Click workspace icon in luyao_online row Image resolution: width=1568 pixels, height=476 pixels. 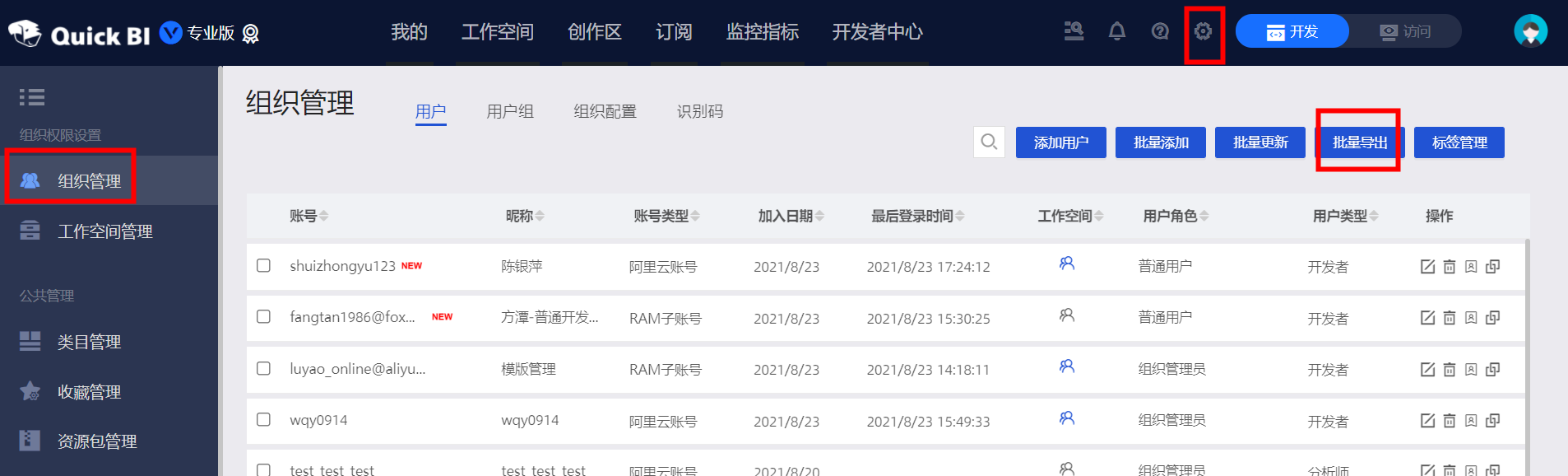(1067, 366)
